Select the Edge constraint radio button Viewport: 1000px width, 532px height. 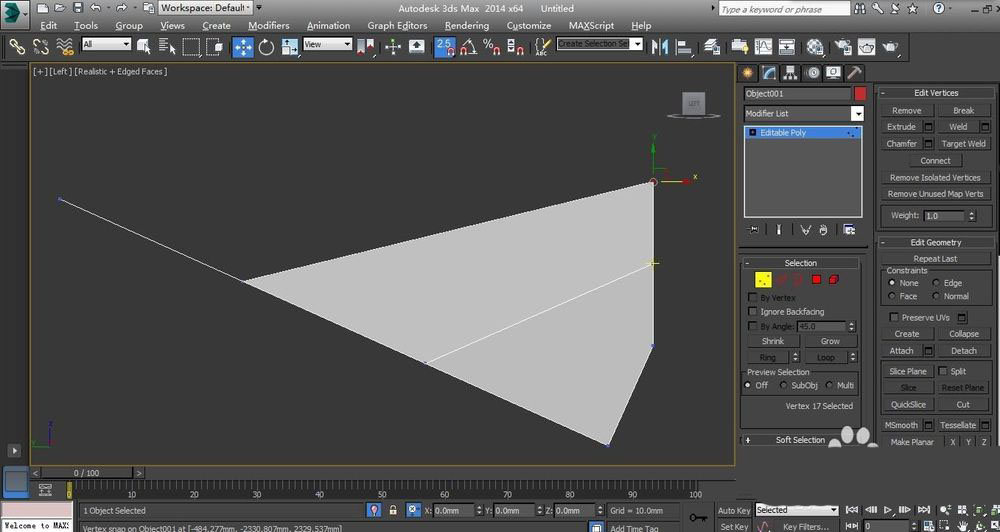[937, 283]
